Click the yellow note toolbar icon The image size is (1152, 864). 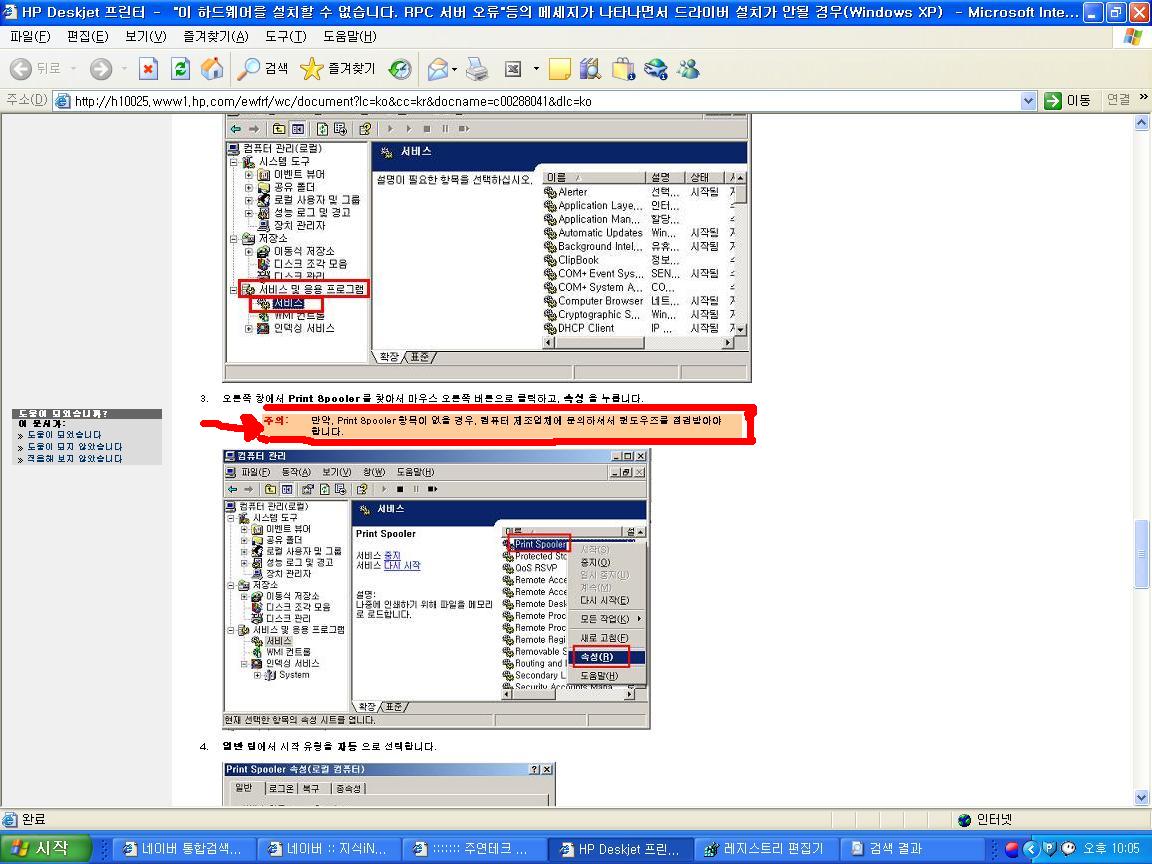tap(559, 69)
